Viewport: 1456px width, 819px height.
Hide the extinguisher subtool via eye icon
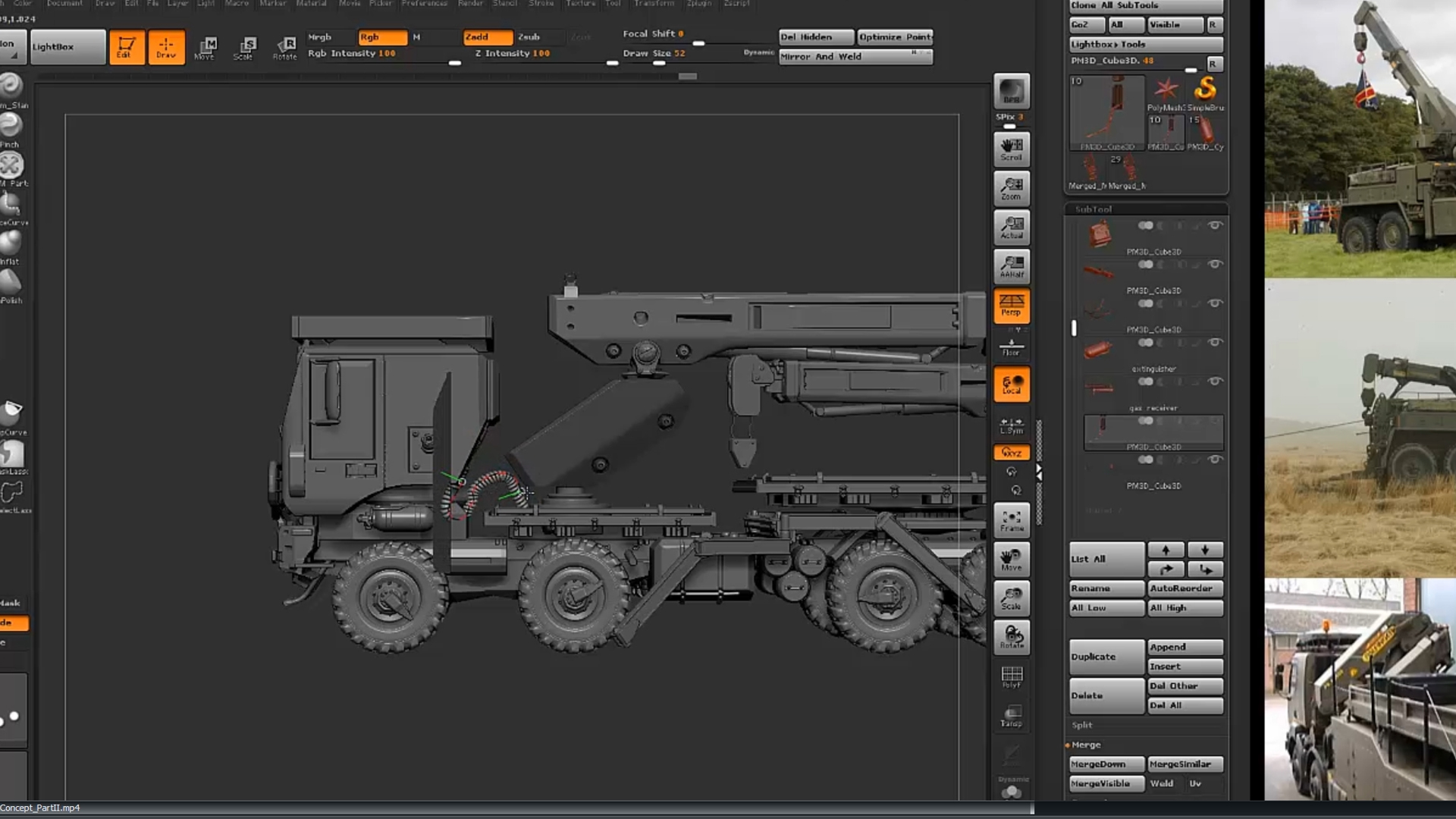click(1215, 343)
